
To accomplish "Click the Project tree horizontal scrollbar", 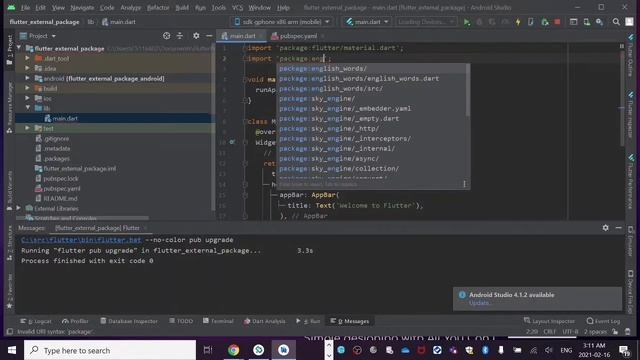I will [82, 218].
